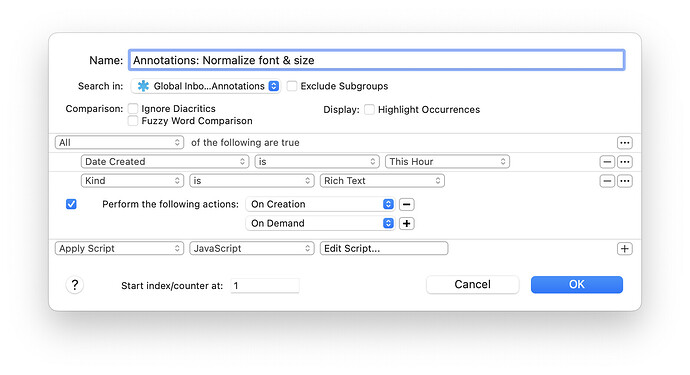
Task: Change the JavaScript language dropdown
Action: coord(252,248)
